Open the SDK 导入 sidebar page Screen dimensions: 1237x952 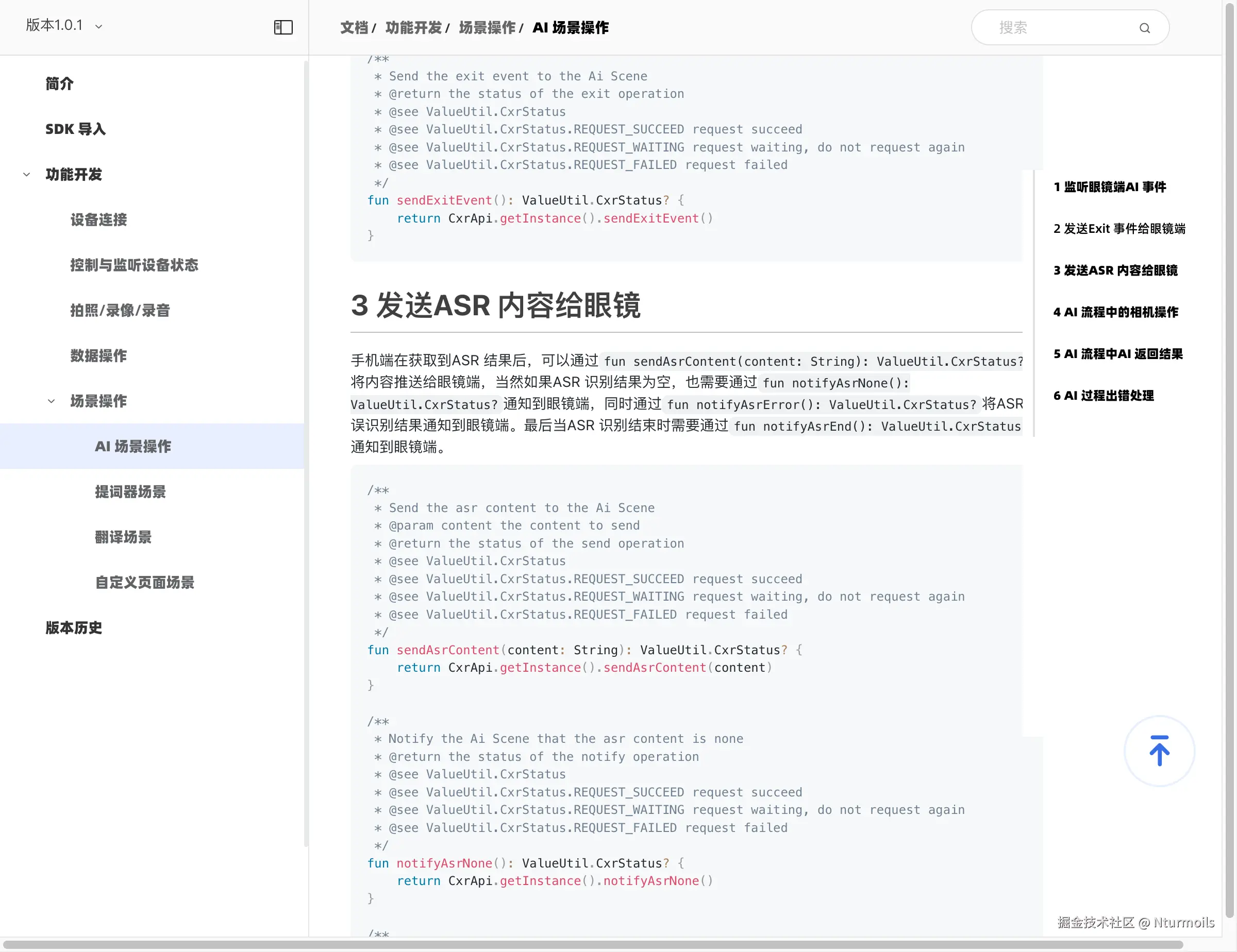[x=75, y=129]
